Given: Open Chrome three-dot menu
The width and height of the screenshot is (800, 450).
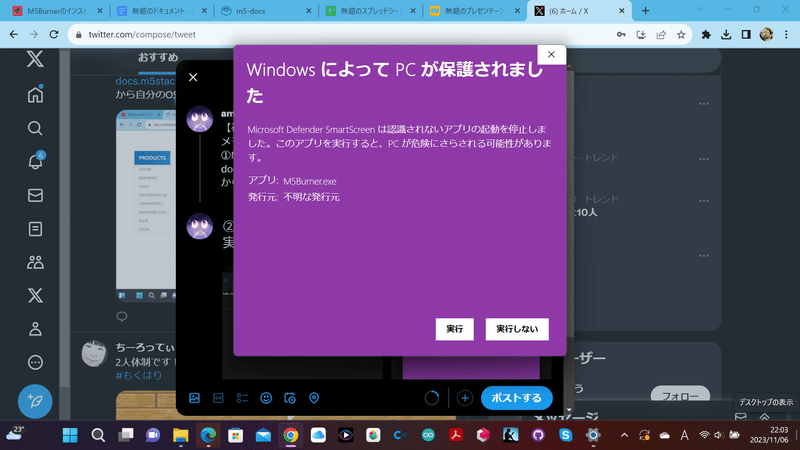Looking at the screenshot, I should [786, 35].
